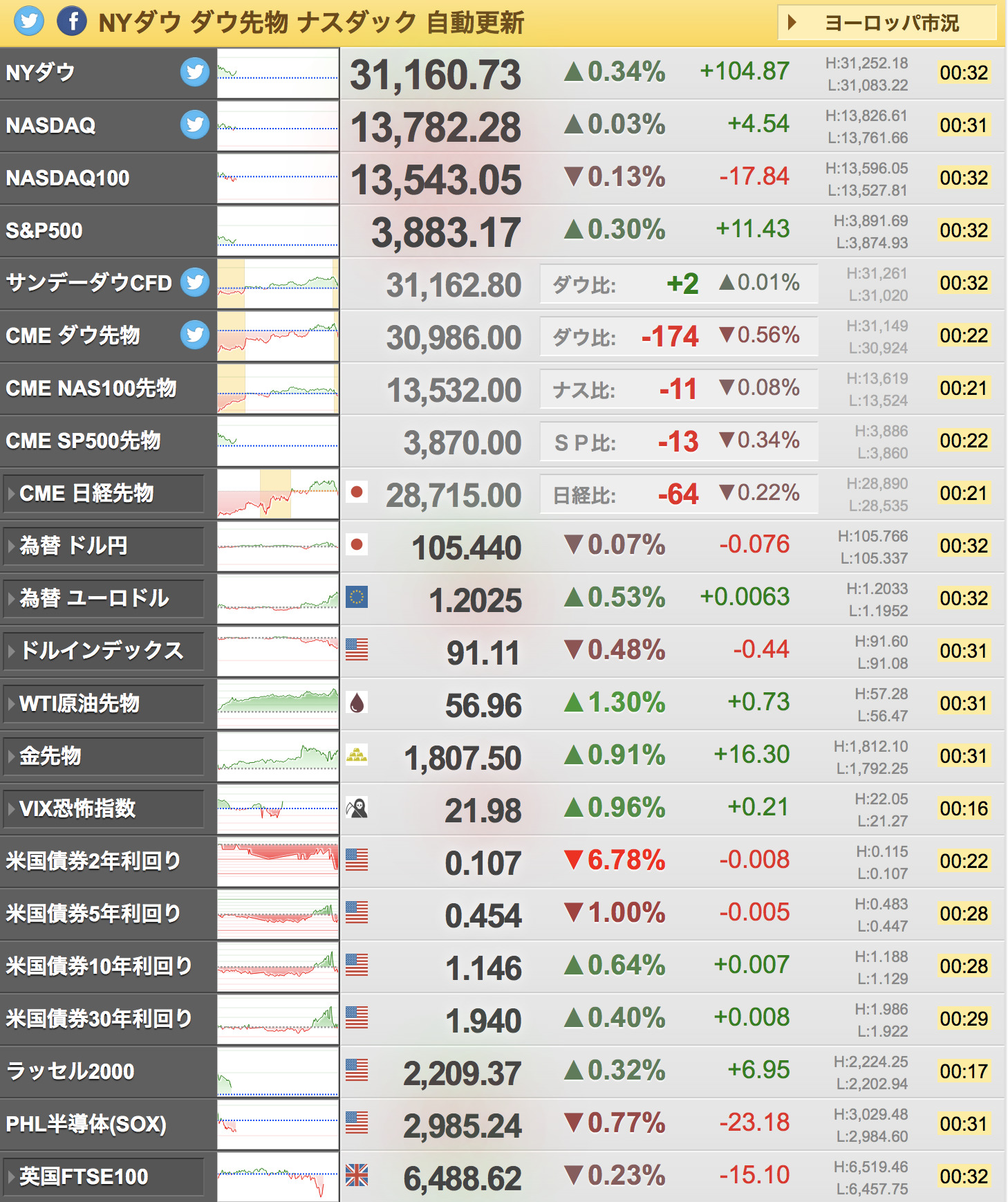Click the oil drop icon in WTI原油先物 row

357,703
